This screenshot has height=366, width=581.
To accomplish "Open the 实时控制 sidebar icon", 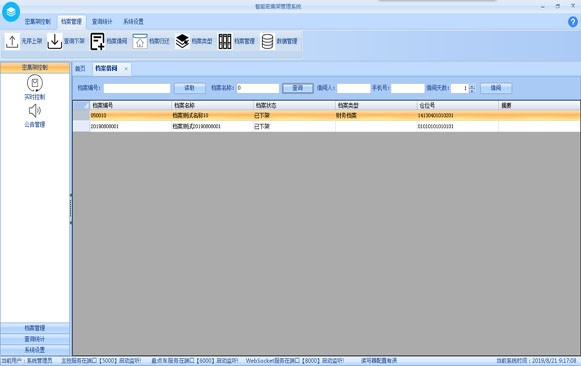I will pyautogui.click(x=35, y=83).
